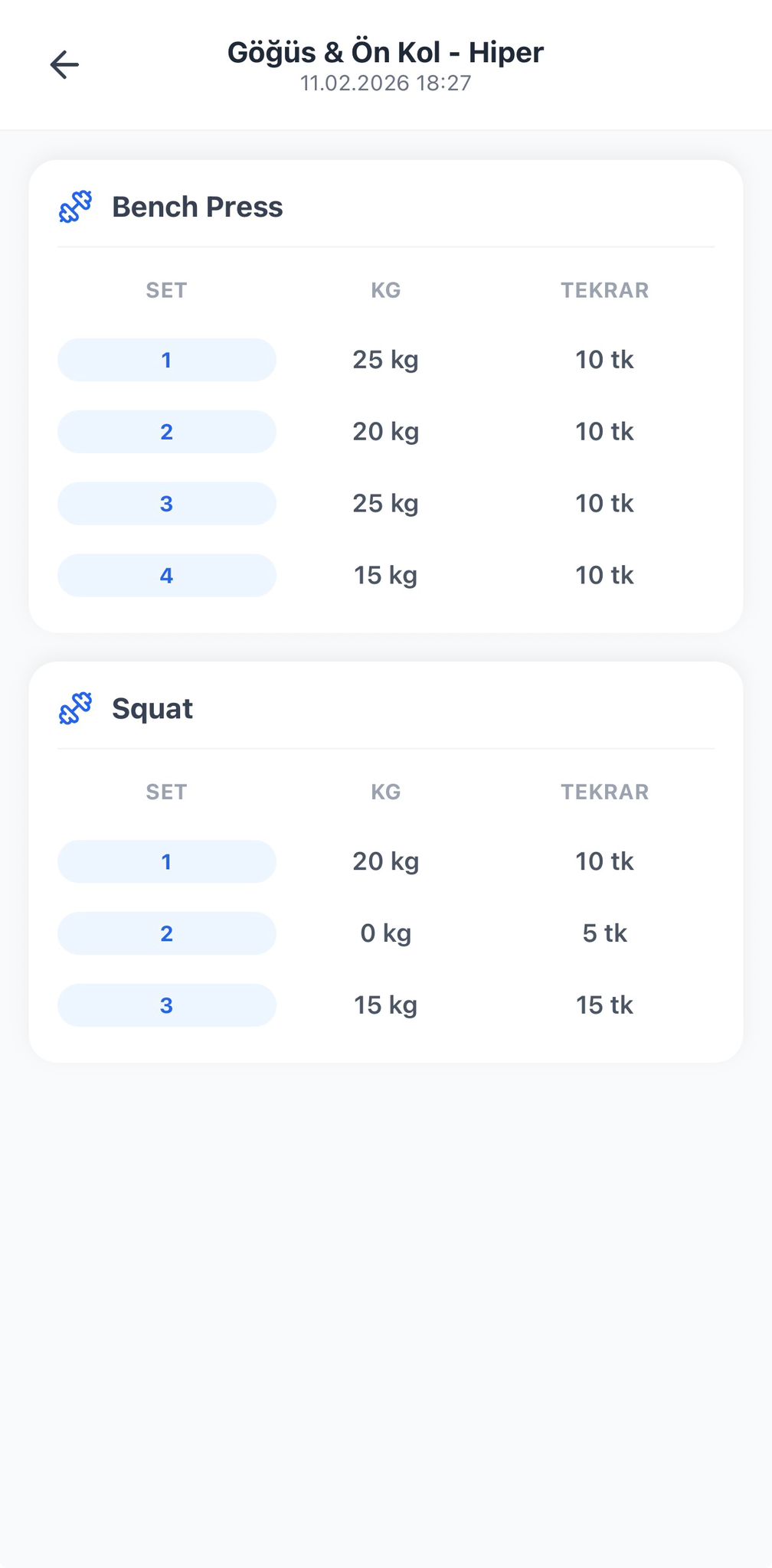
Task: Select Bench Press set 2 badge
Action: click(x=166, y=432)
